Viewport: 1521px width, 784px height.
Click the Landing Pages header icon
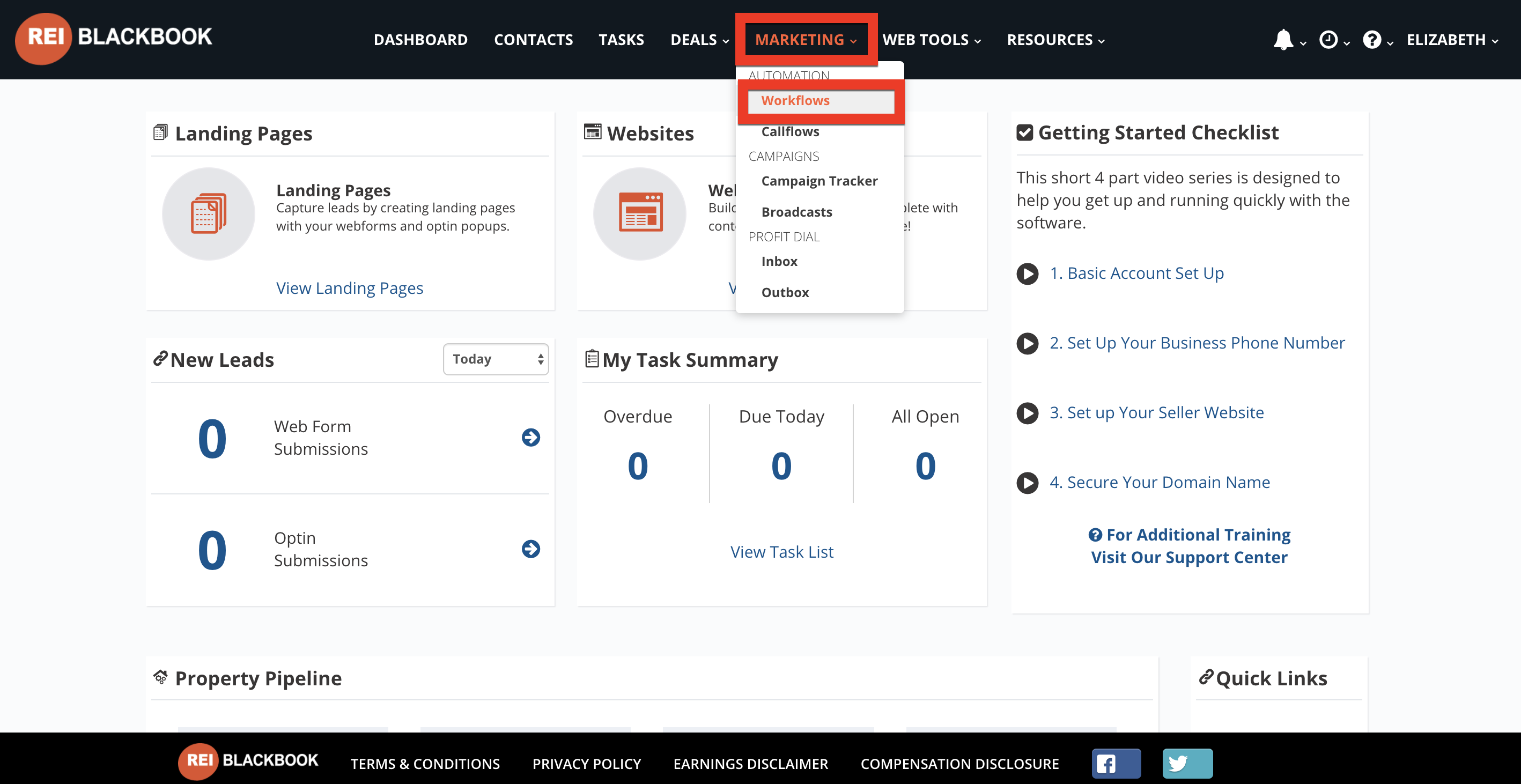(160, 132)
